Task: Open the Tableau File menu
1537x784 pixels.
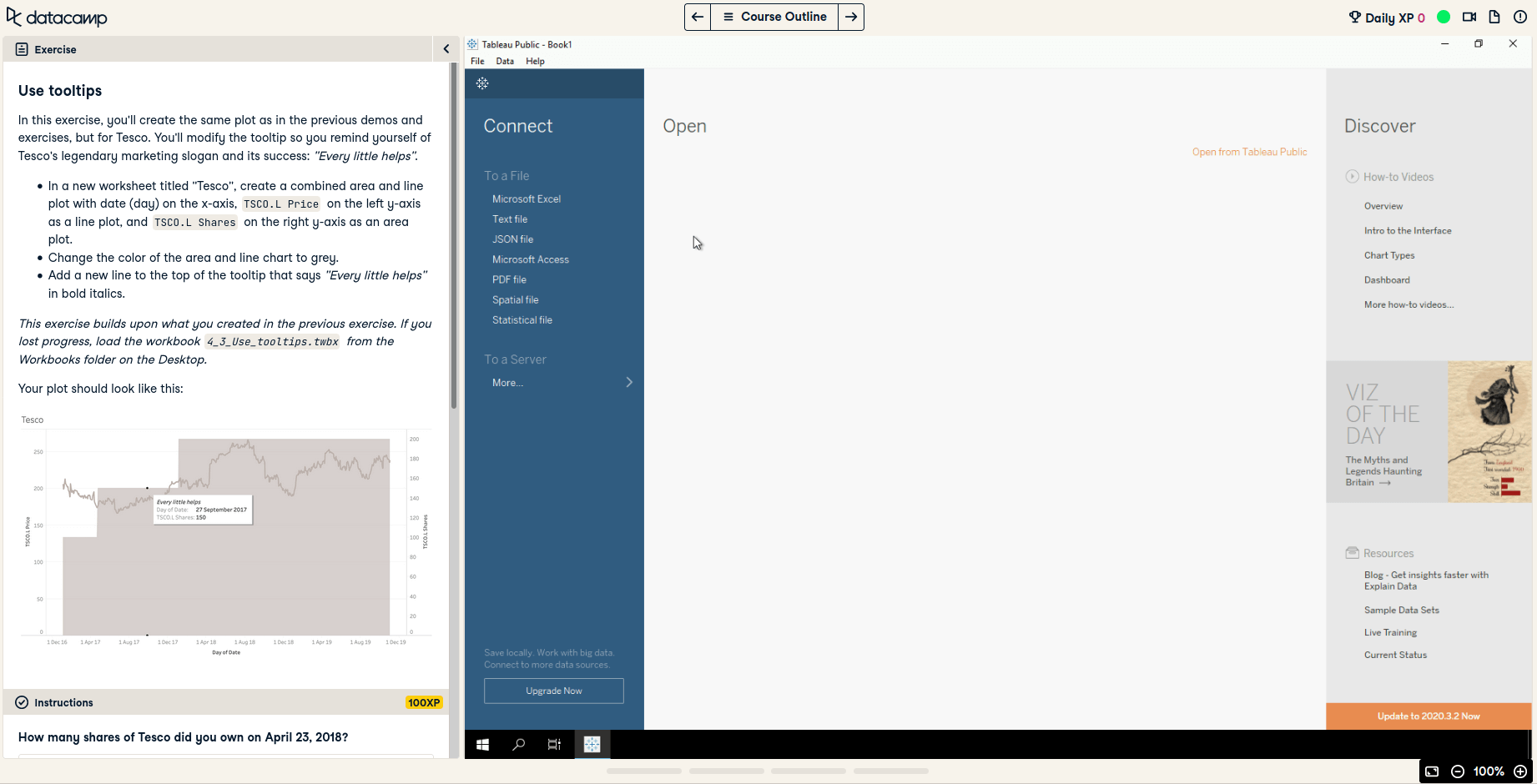Action: 477,61
